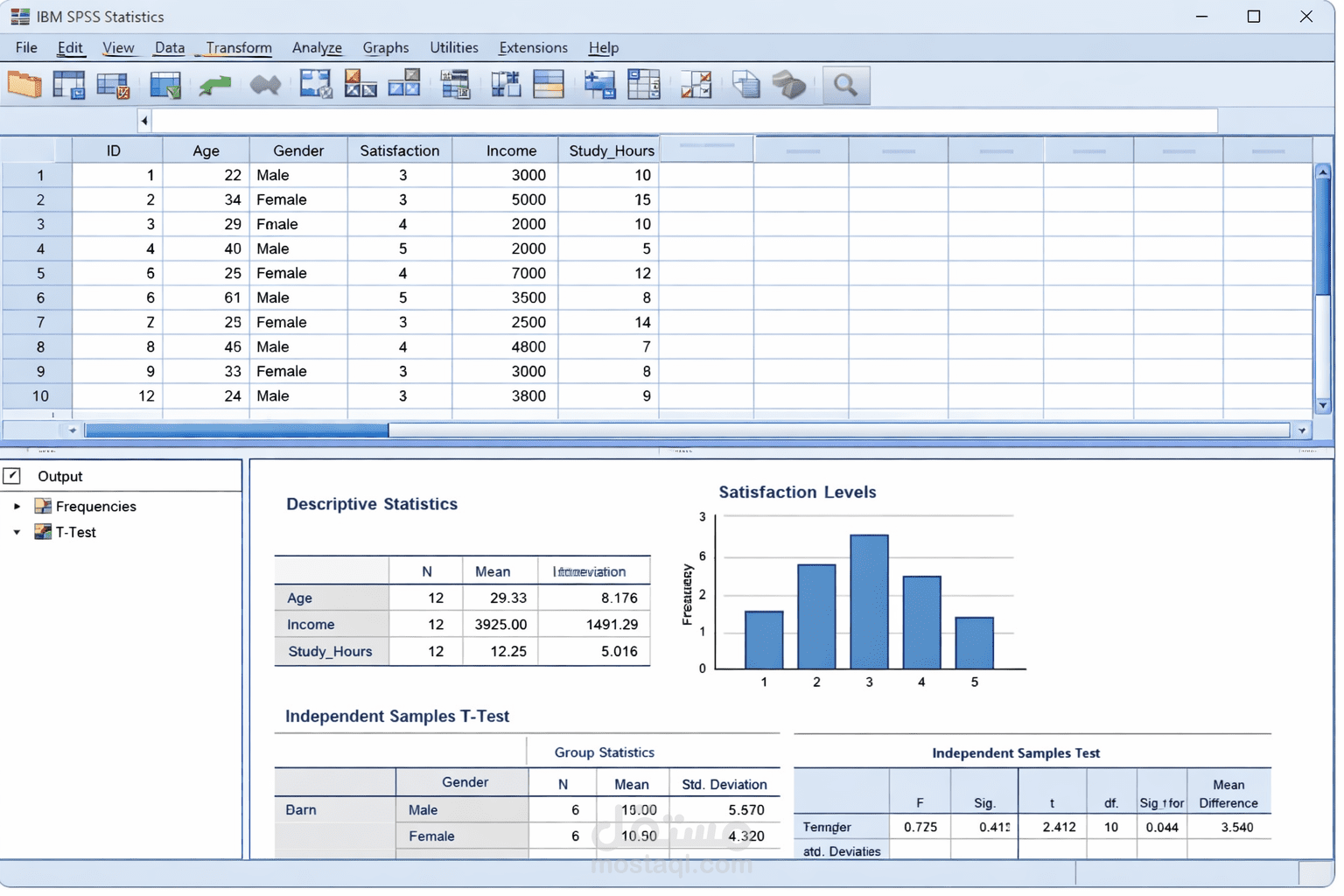1344x896 pixels.
Task: Click the data grid scroll-down arrow
Action: [x=1323, y=405]
